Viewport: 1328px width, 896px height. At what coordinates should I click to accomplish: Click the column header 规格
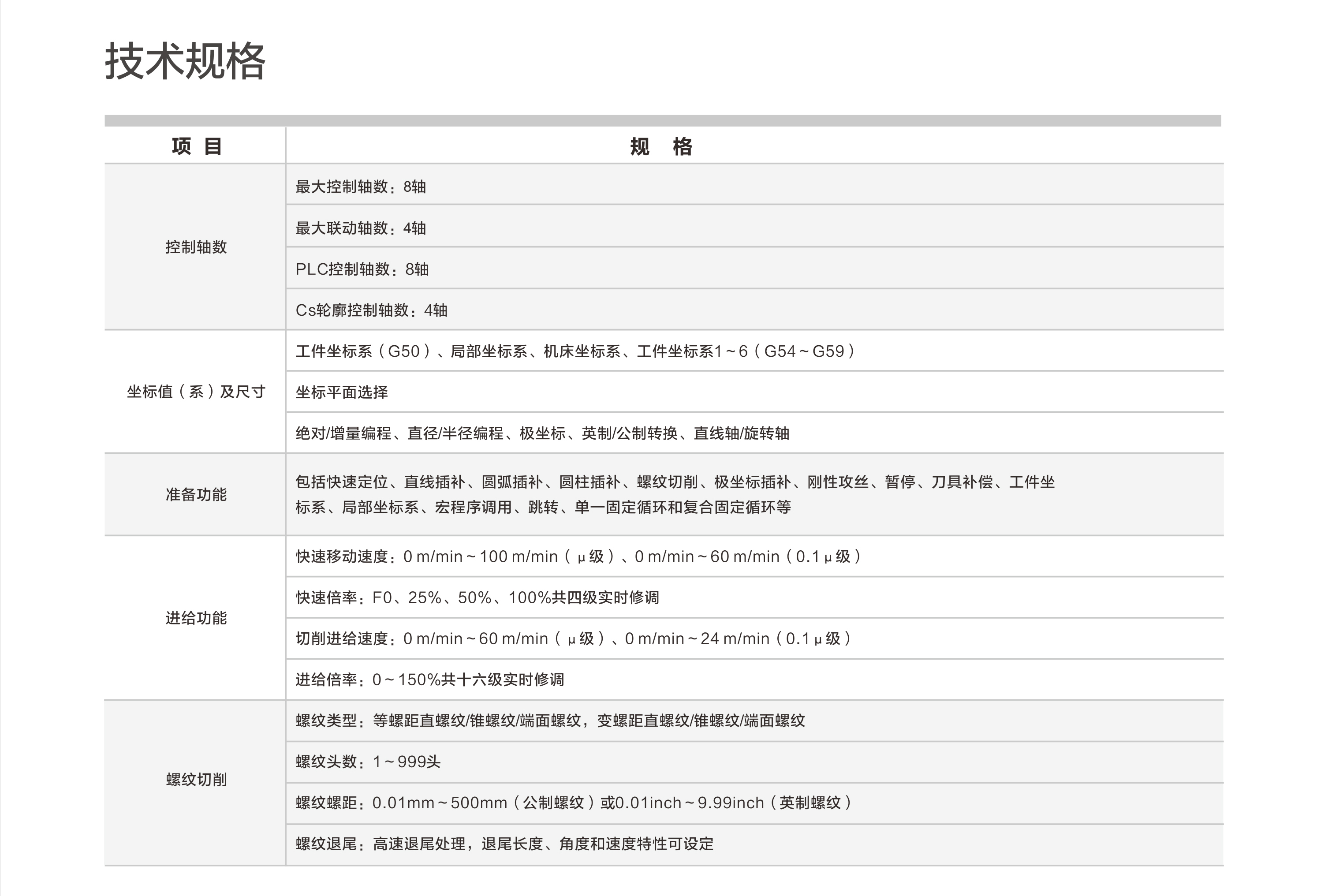point(661,146)
